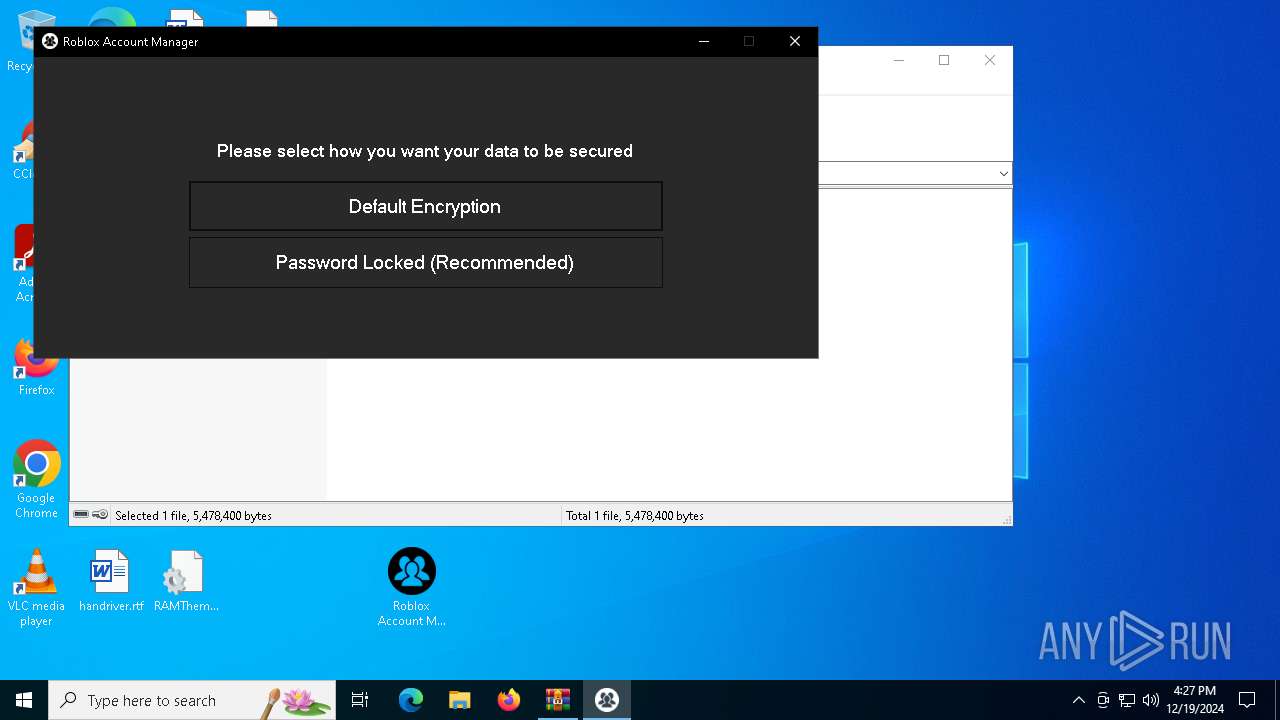Viewport: 1280px width, 720px height.
Task: Maximize the background archive window
Action: tap(944, 60)
